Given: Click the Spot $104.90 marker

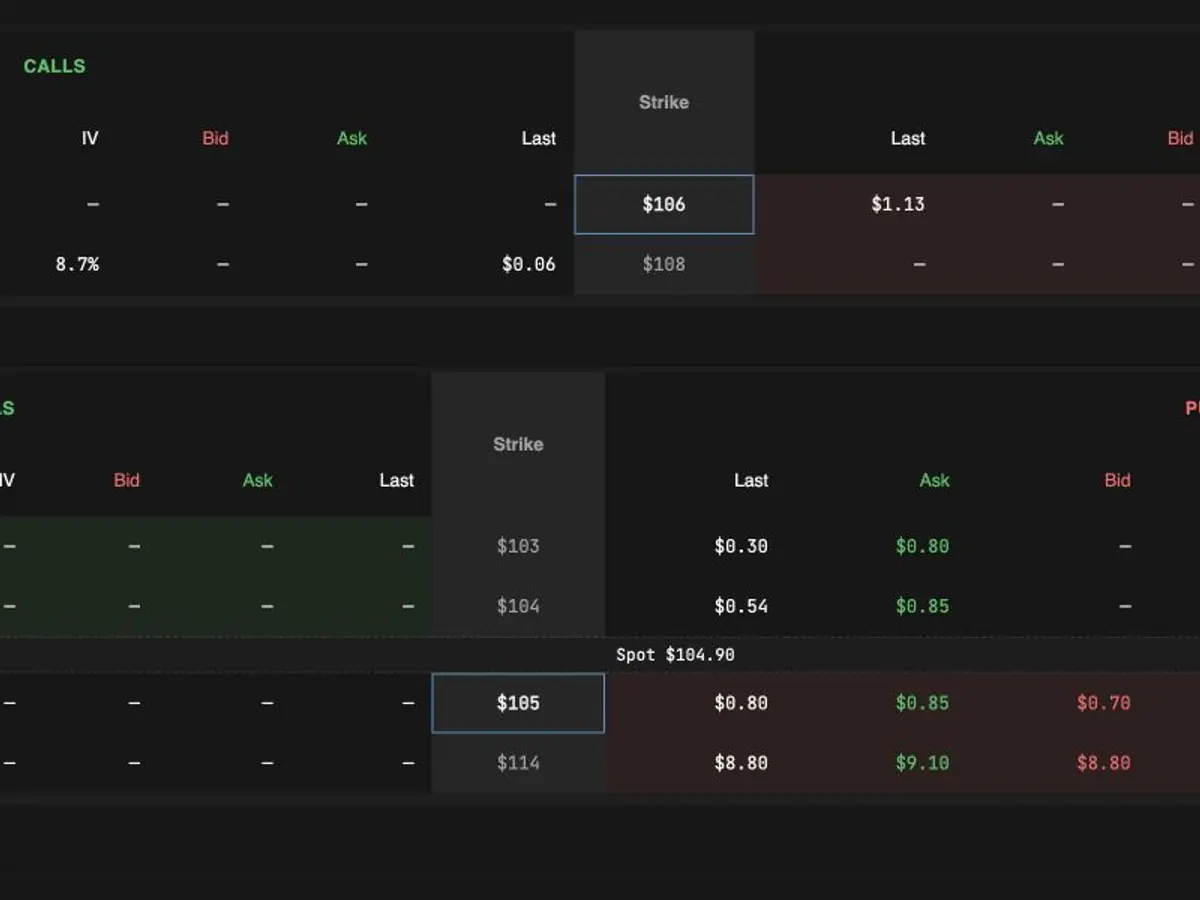Looking at the screenshot, I should (x=675, y=655).
